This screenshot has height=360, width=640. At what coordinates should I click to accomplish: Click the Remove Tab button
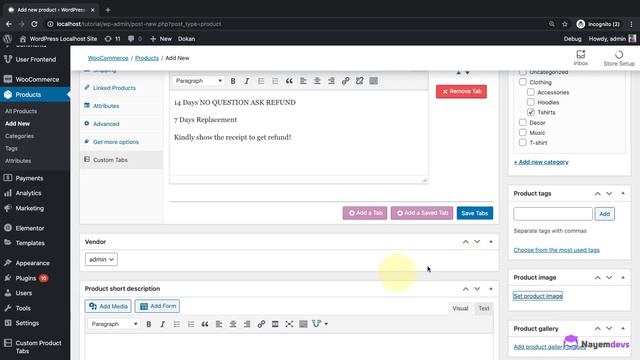point(461,91)
